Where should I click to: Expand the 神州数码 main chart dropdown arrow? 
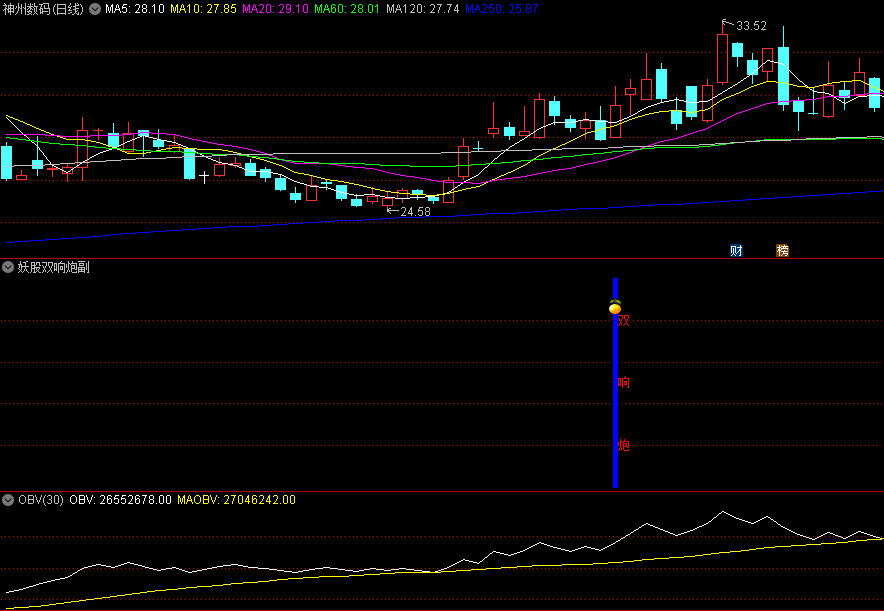95,9
